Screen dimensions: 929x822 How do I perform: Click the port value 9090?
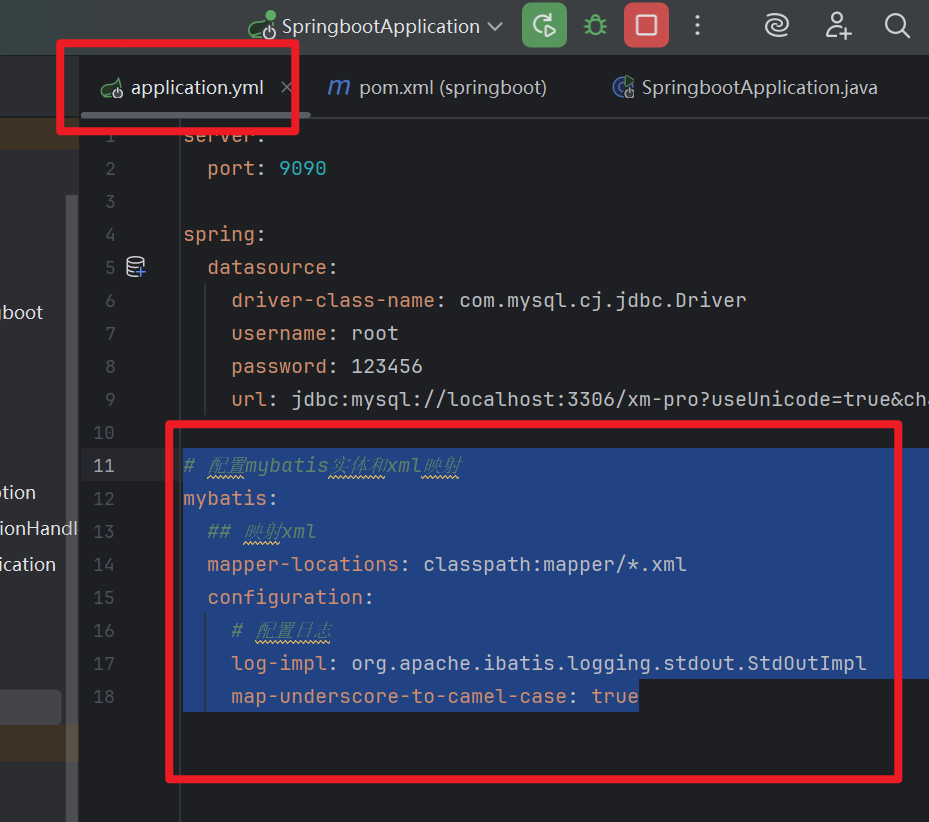point(302,169)
